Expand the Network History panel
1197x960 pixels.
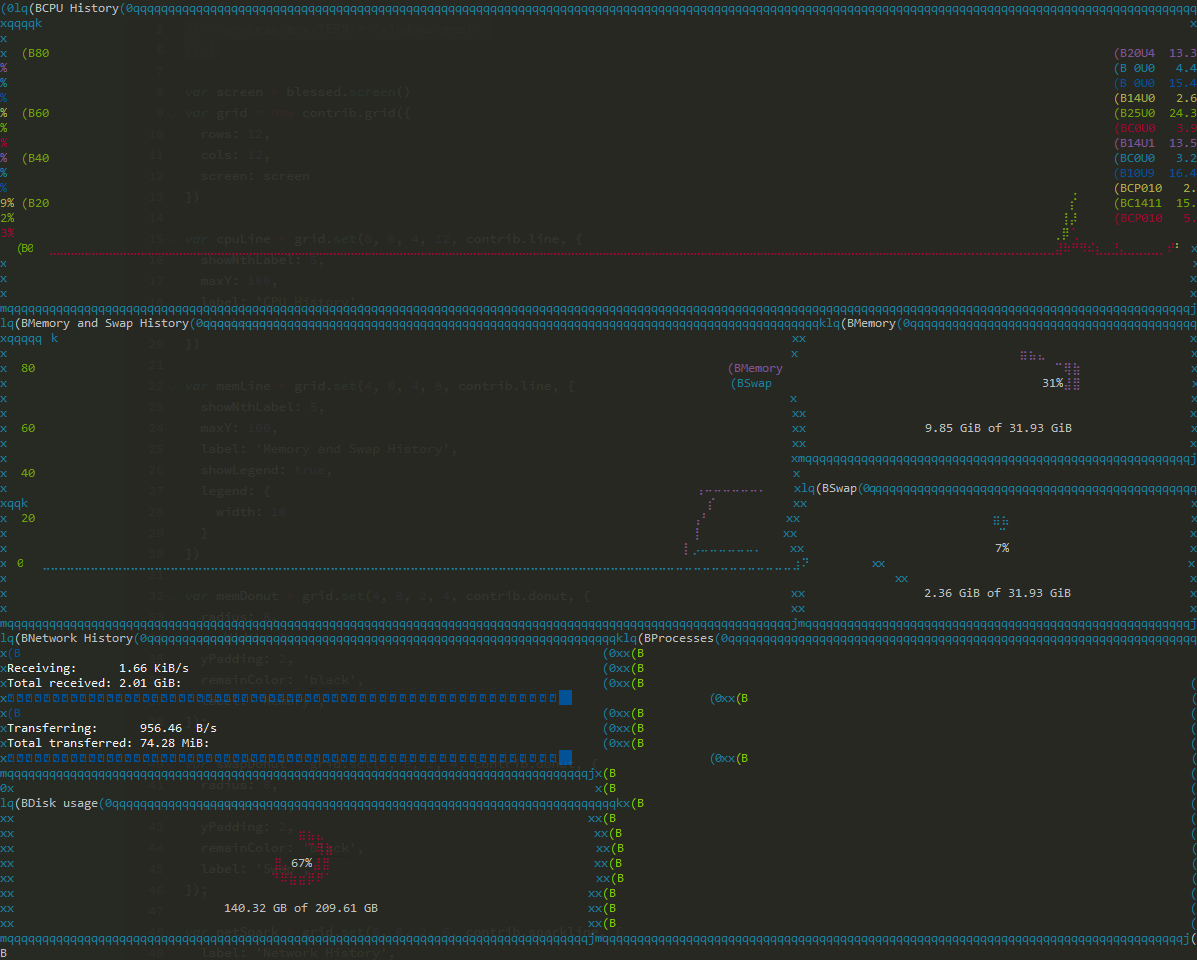click(x=70, y=637)
